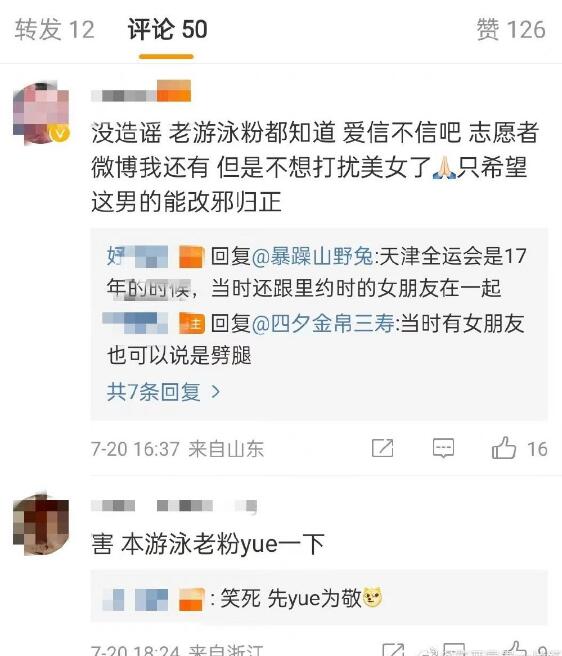Image resolution: width=562 pixels, height=656 pixels.
Task: Like the comment with 16 thumbs up
Action: 504,448
